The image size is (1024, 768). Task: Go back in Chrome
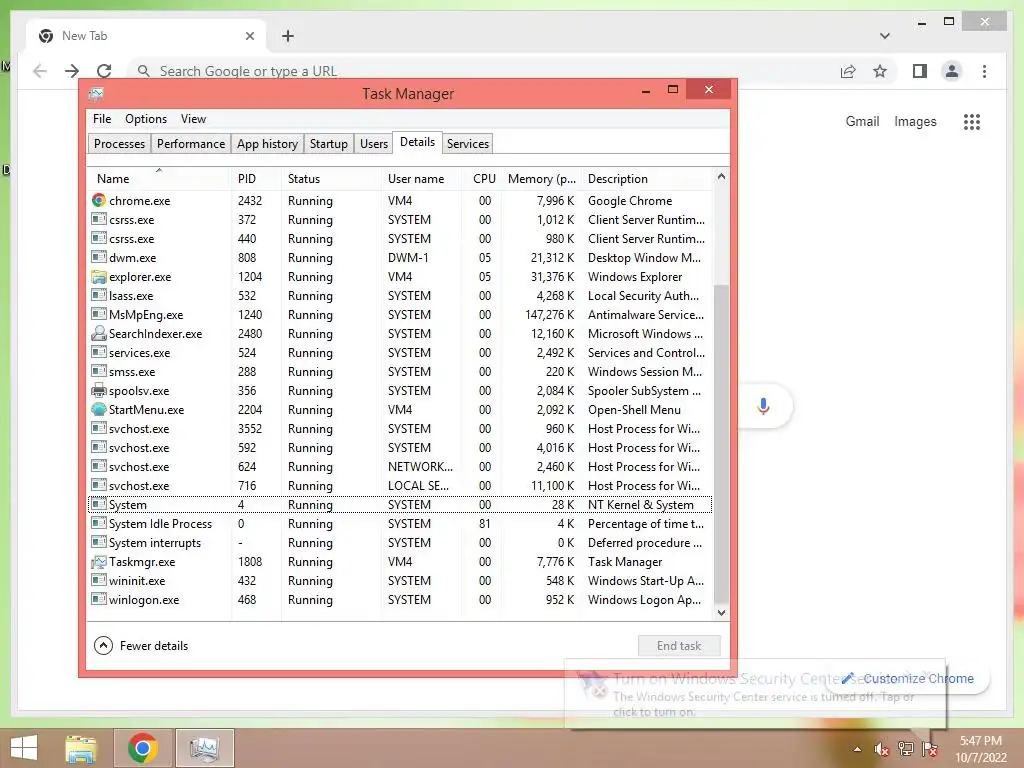pos(40,71)
